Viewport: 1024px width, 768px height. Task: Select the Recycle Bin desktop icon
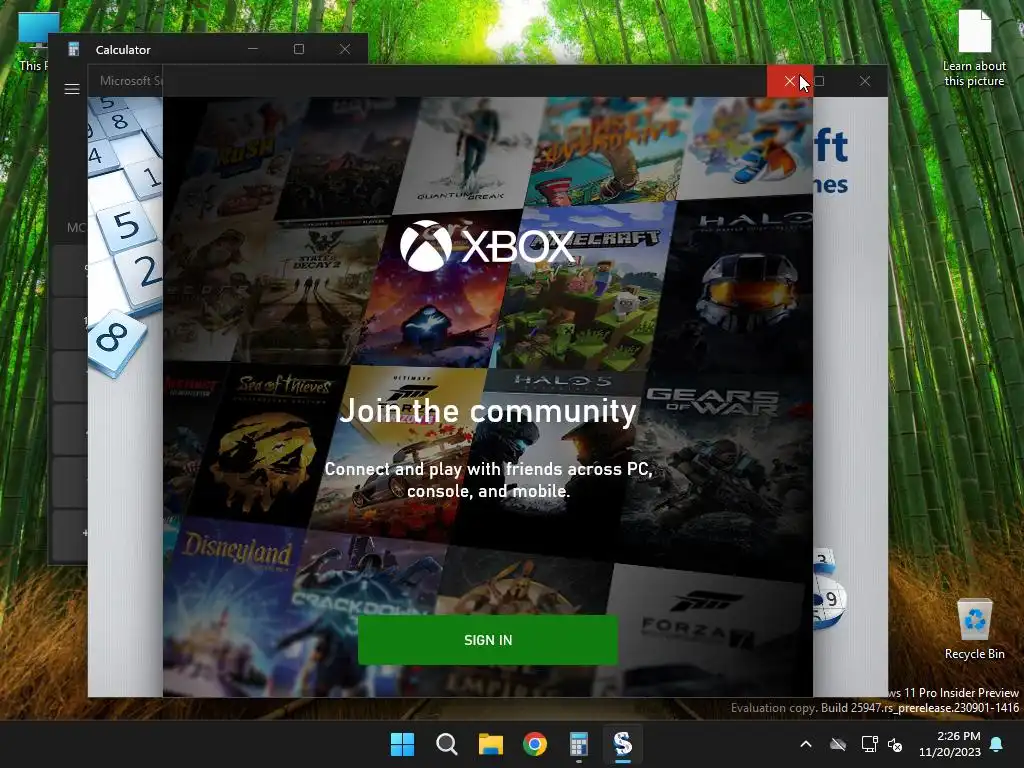[x=974, y=629]
